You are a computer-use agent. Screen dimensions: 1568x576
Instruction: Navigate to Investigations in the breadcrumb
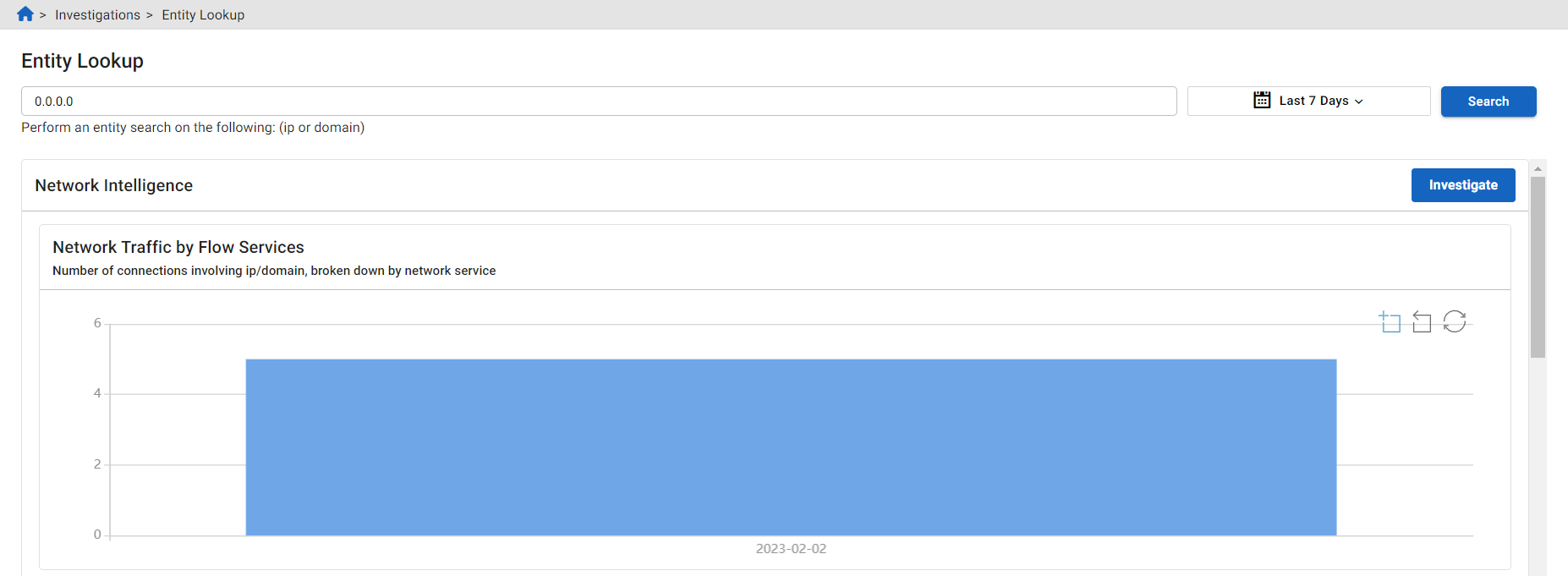(x=98, y=14)
